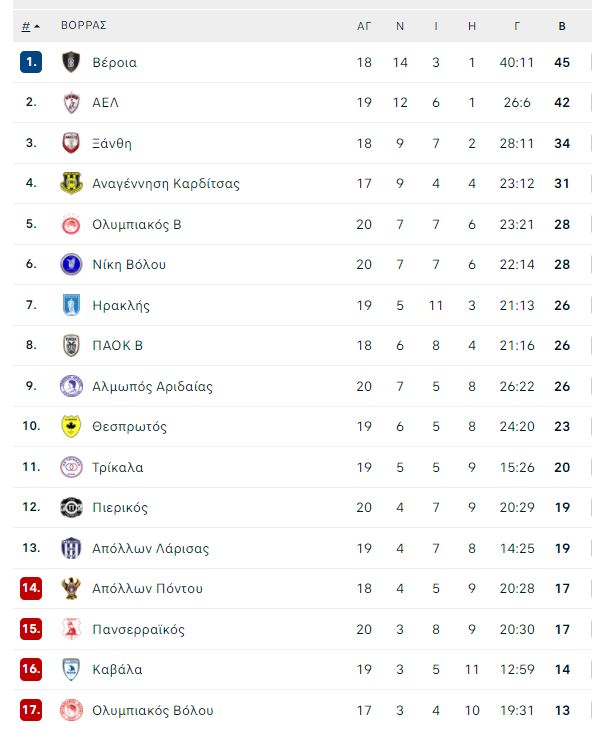Click the Νίκη Βόλου blue emblem

(71, 264)
